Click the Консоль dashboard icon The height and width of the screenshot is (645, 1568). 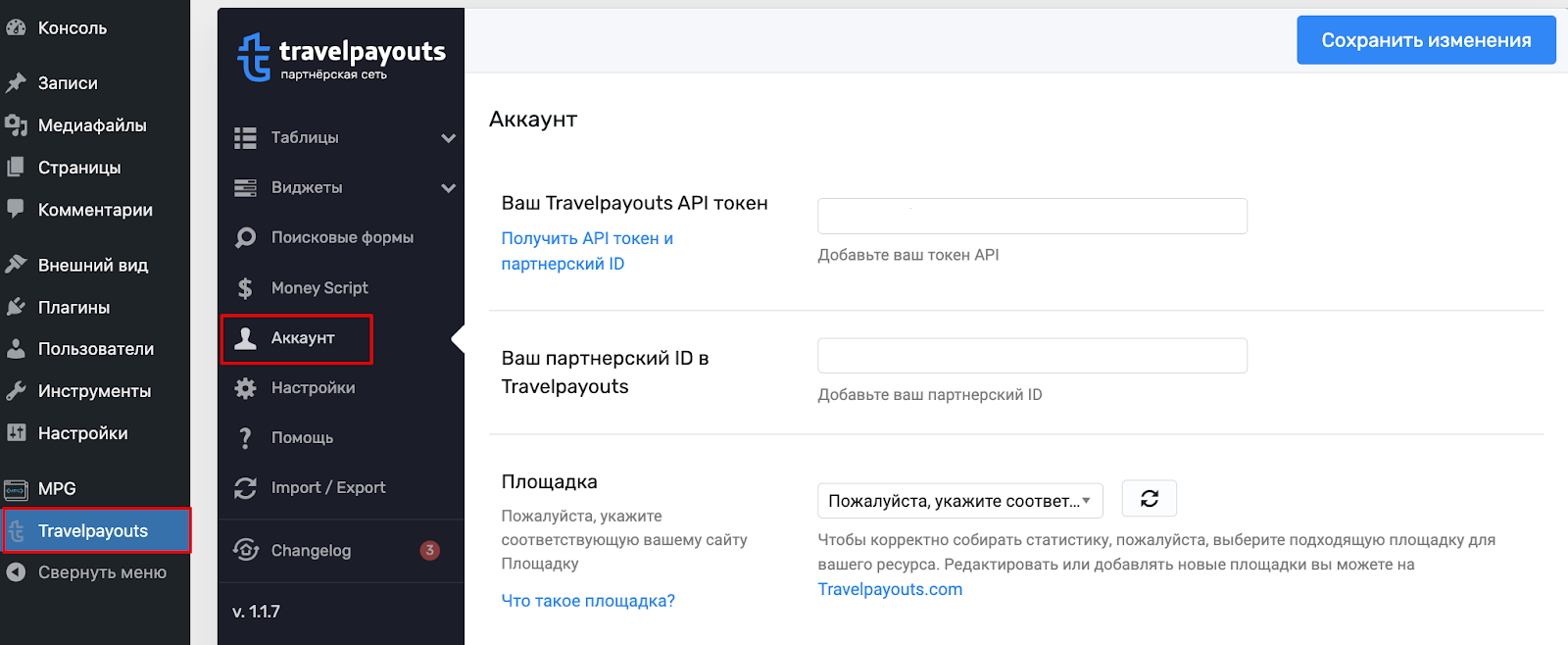click(16, 28)
